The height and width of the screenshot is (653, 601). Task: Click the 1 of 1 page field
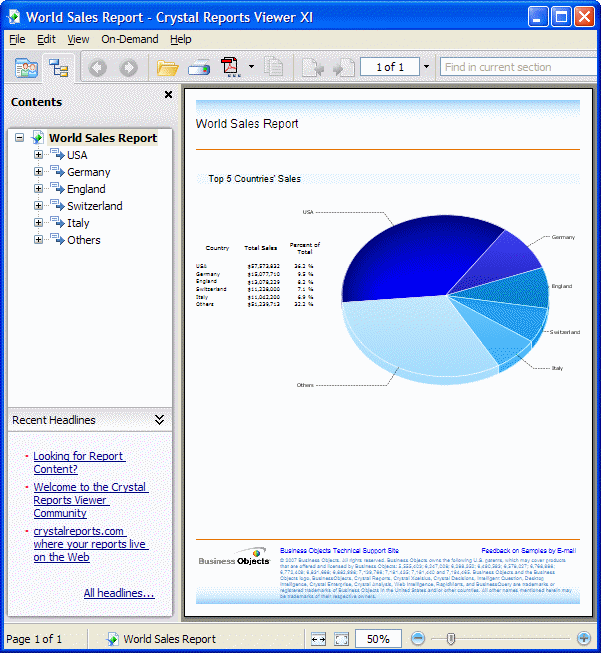point(390,67)
